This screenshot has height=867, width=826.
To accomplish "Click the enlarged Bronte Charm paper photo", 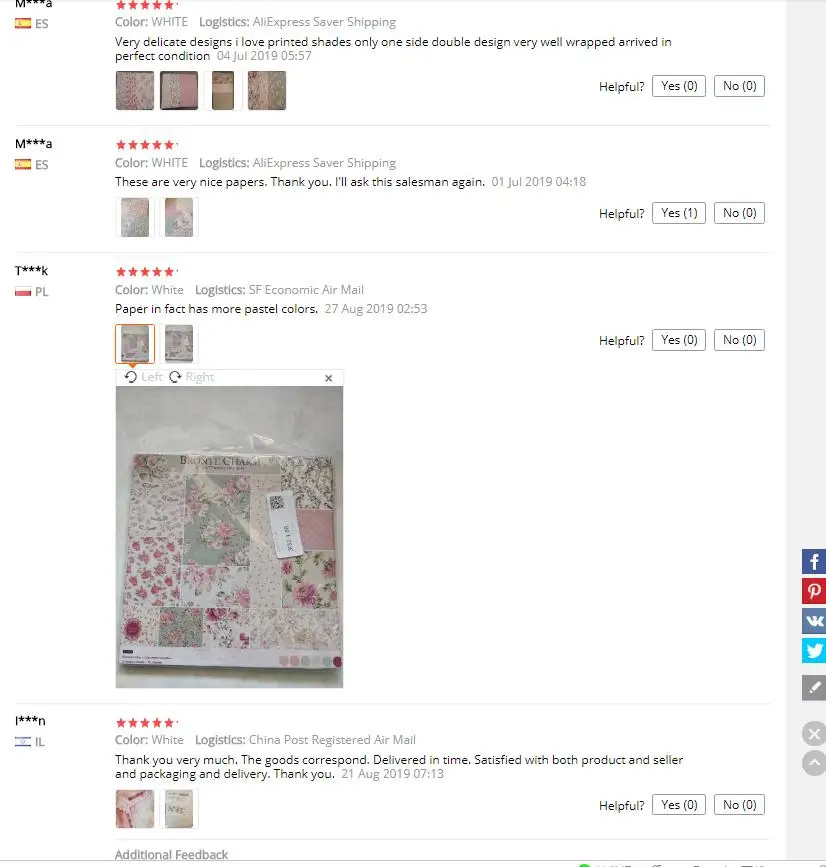I will click(x=229, y=537).
